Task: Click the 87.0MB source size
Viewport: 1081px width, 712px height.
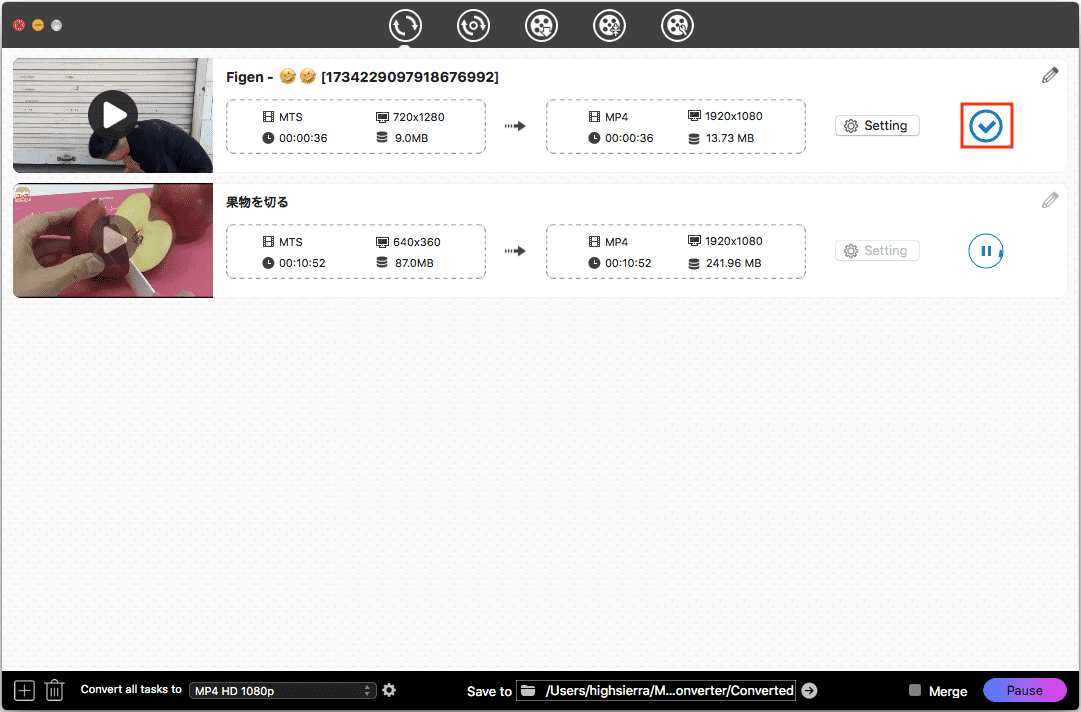Action: [414, 263]
